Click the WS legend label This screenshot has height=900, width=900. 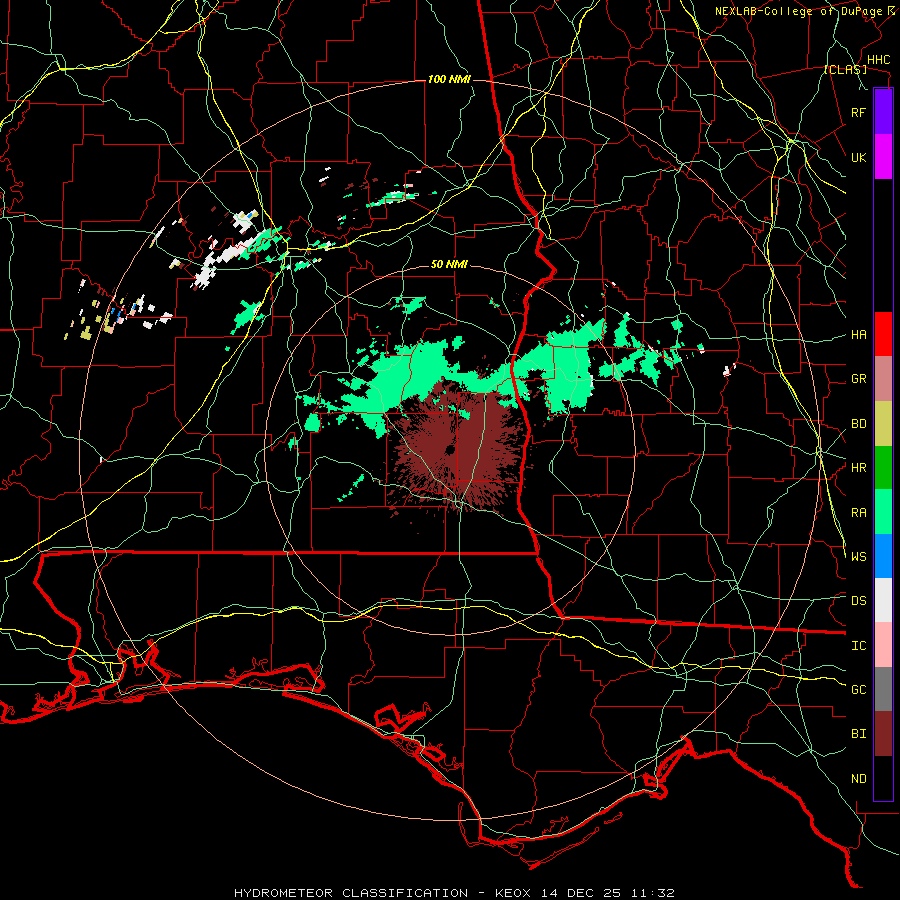(858, 557)
